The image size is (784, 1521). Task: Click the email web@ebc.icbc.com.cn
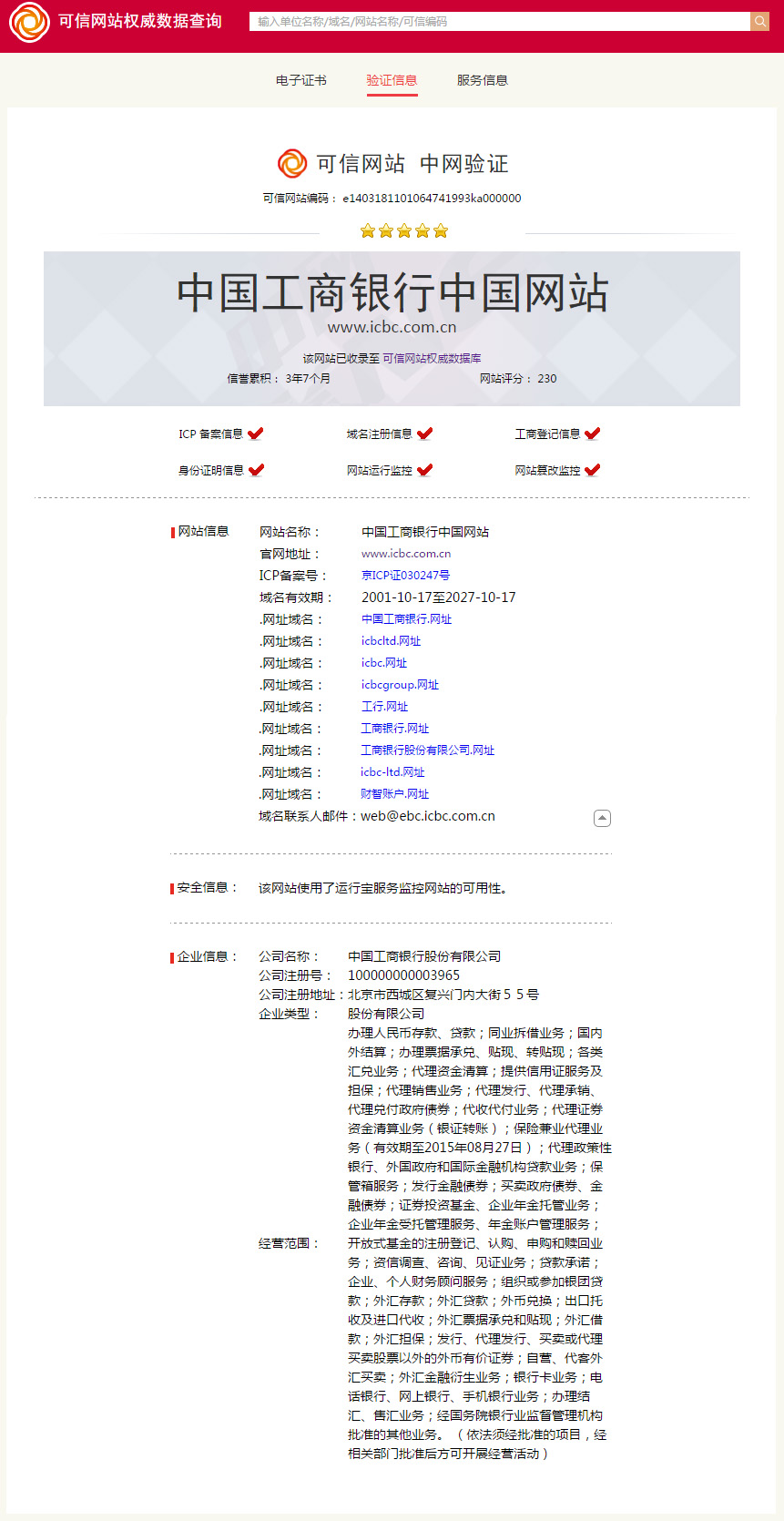(x=428, y=816)
